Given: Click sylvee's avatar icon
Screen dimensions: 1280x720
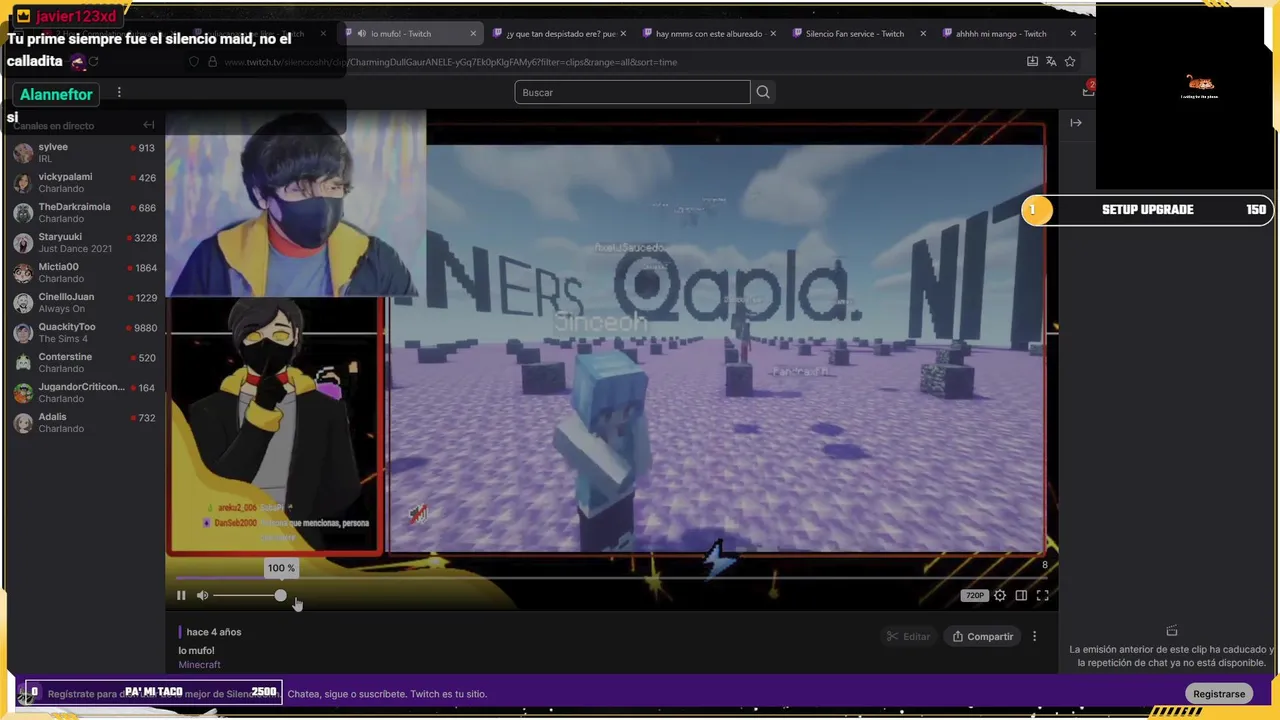Looking at the screenshot, I should [23, 153].
